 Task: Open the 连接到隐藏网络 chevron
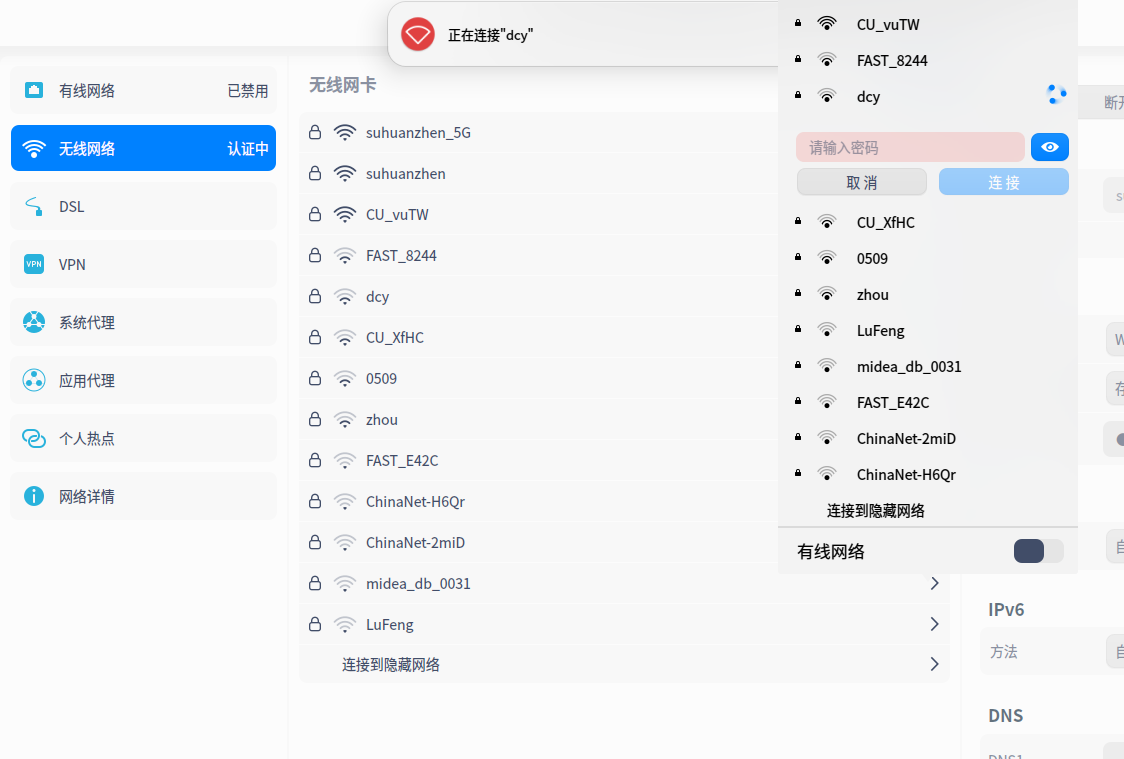(934, 663)
